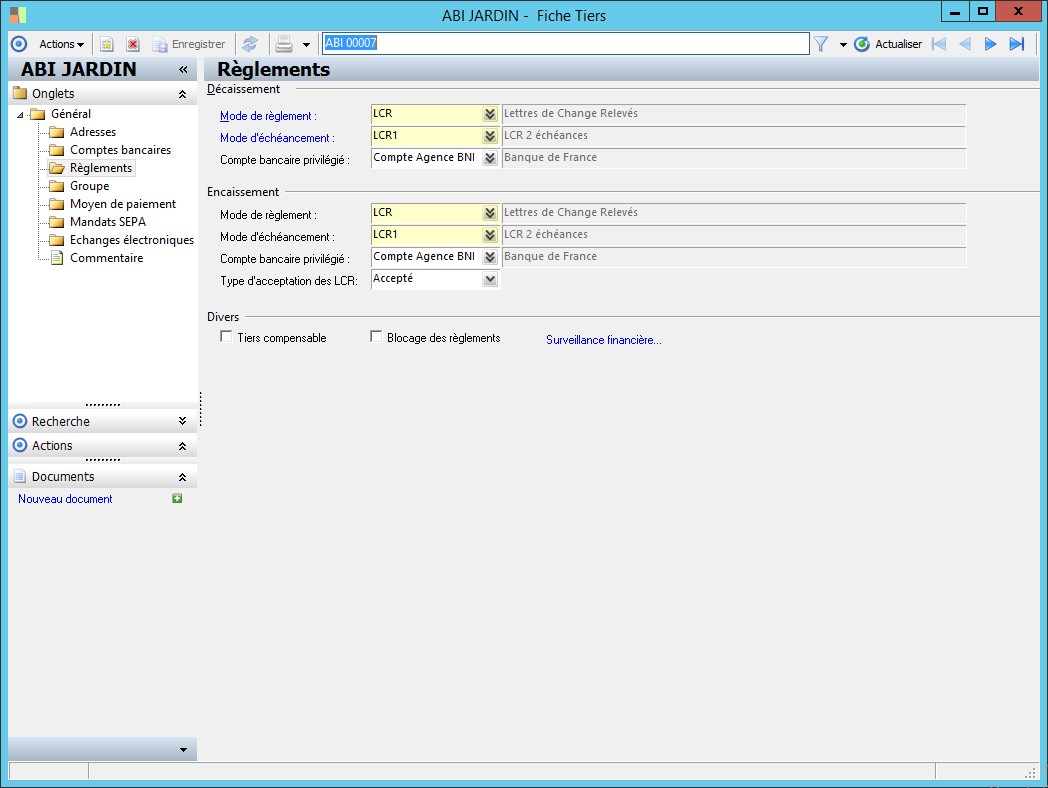
Task: Enable Blocage des règlements checkbox
Action: (376, 337)
